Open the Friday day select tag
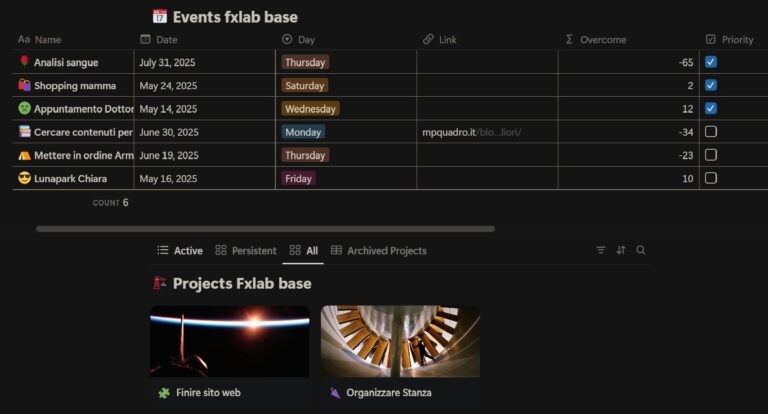The width and height of the screenshot is (768, 414). tap(299, 178)
